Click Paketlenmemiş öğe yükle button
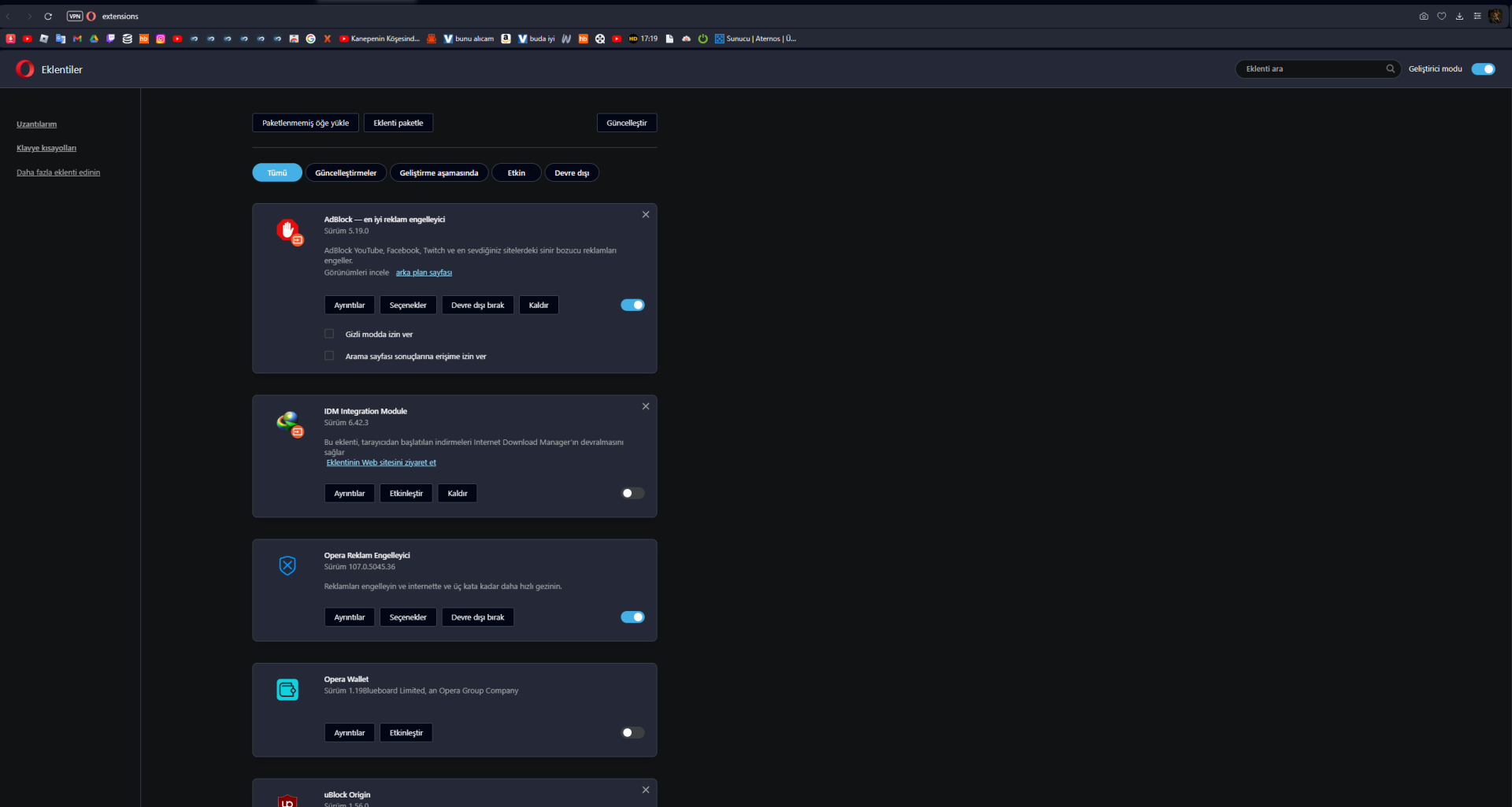The image size is (1512, 807). (306, 123)
